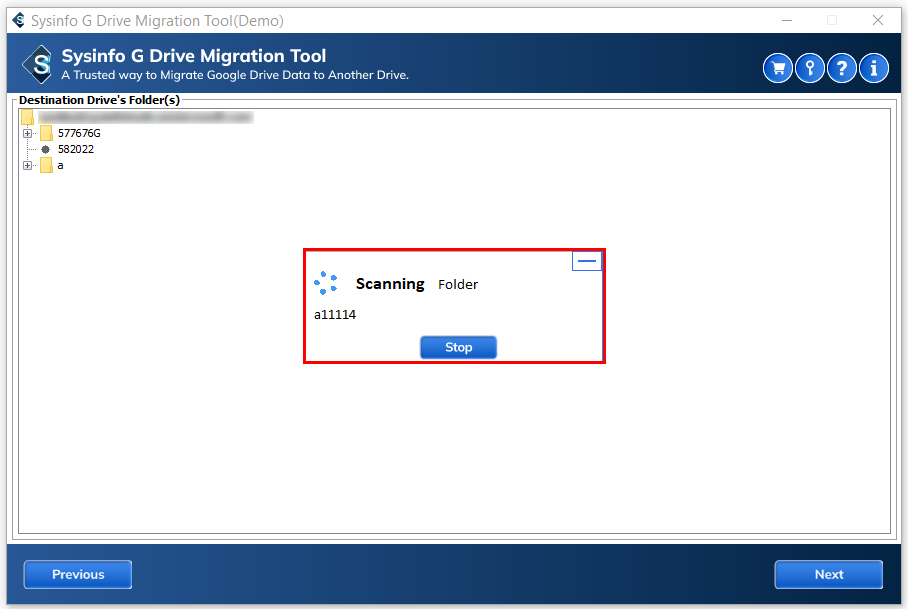This screenshot has width=908, height=609.
Task: Click the Sysinfo logo in header
Action: point(38,64)
